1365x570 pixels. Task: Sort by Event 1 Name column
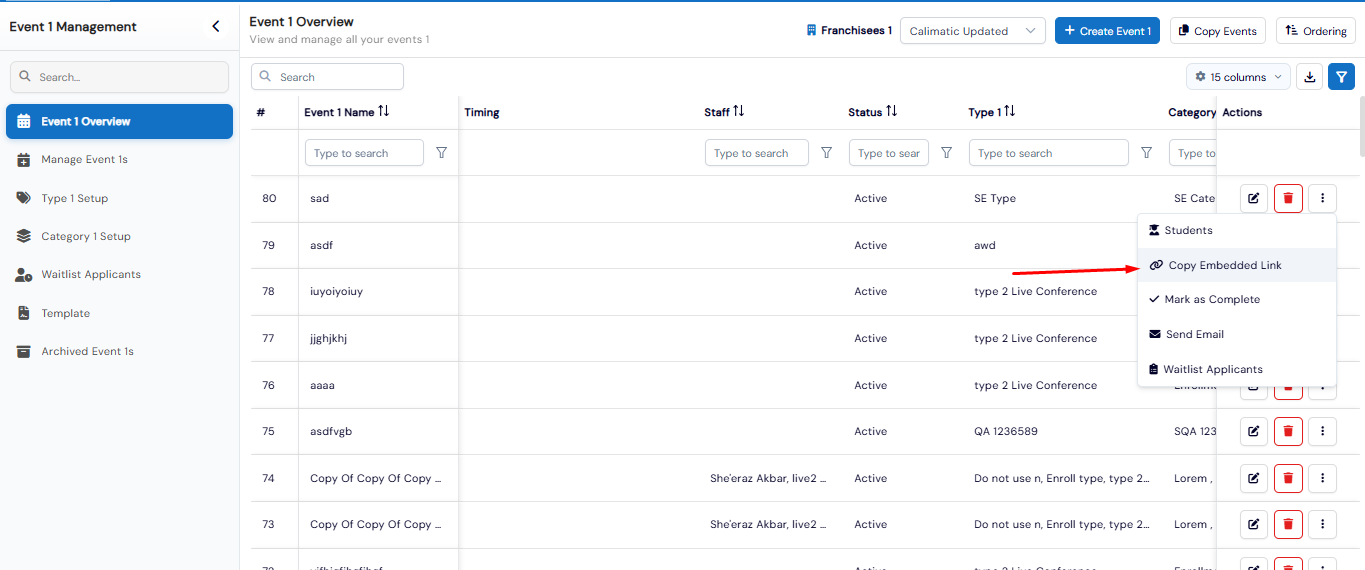pos(383,112)
